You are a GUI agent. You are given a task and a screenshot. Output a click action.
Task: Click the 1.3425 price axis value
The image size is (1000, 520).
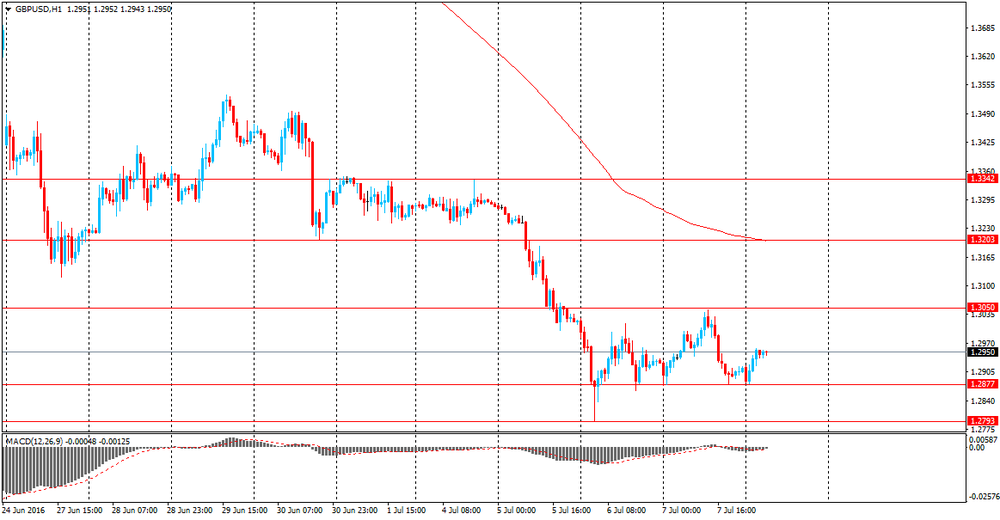983,143
